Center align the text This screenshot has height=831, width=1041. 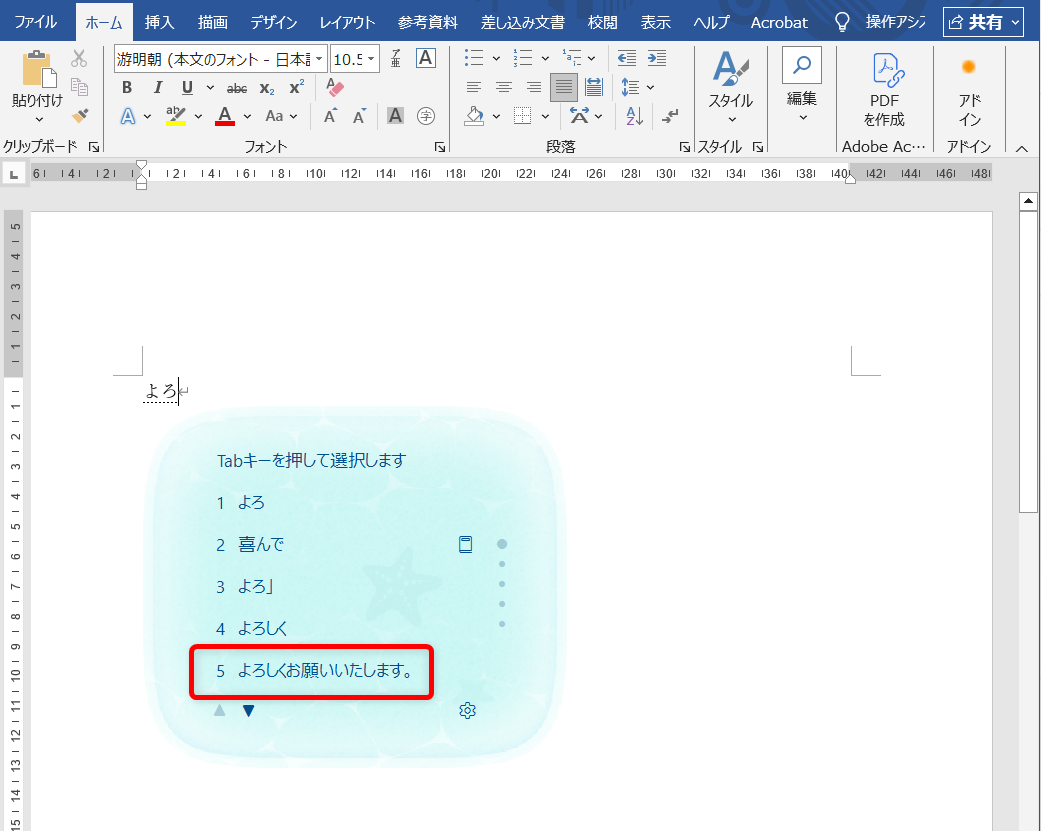(504, 87)
